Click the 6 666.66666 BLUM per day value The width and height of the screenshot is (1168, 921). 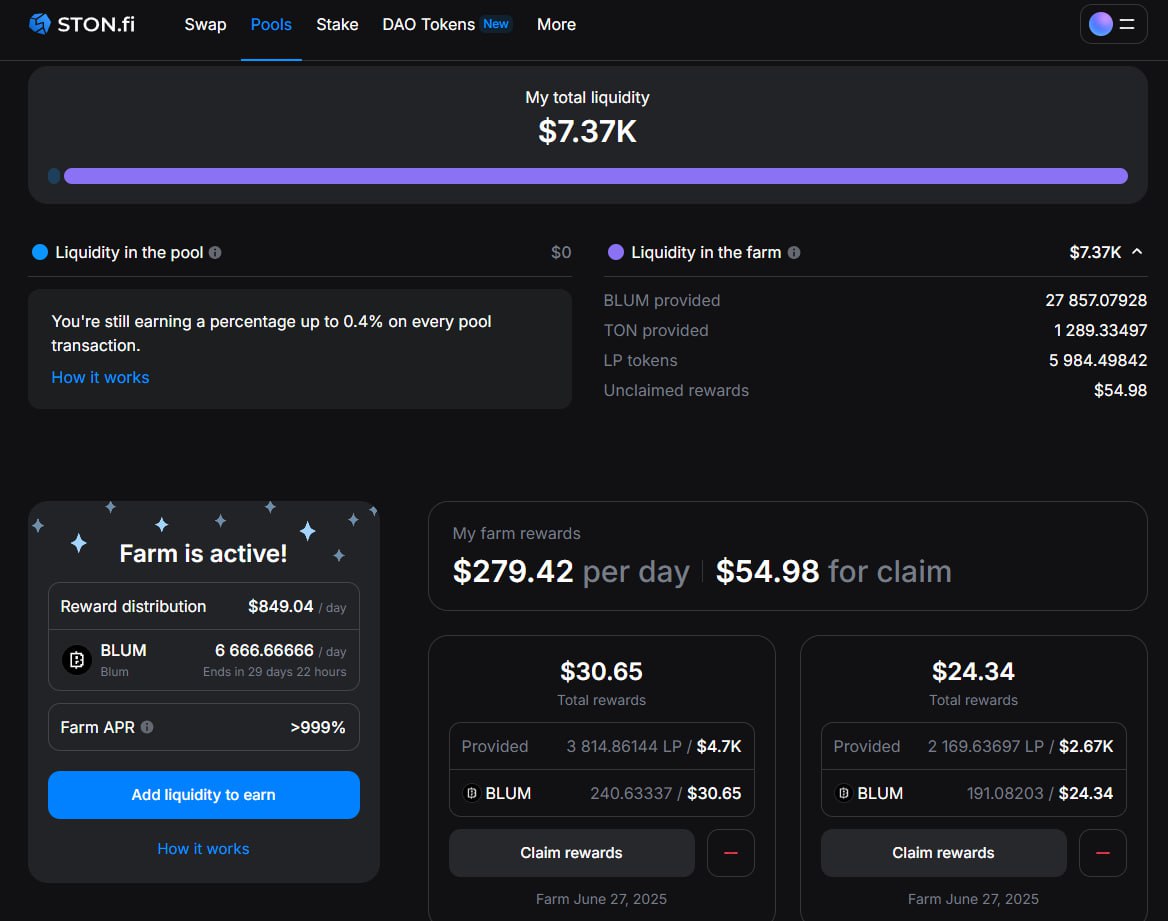(x=264, y=651)
